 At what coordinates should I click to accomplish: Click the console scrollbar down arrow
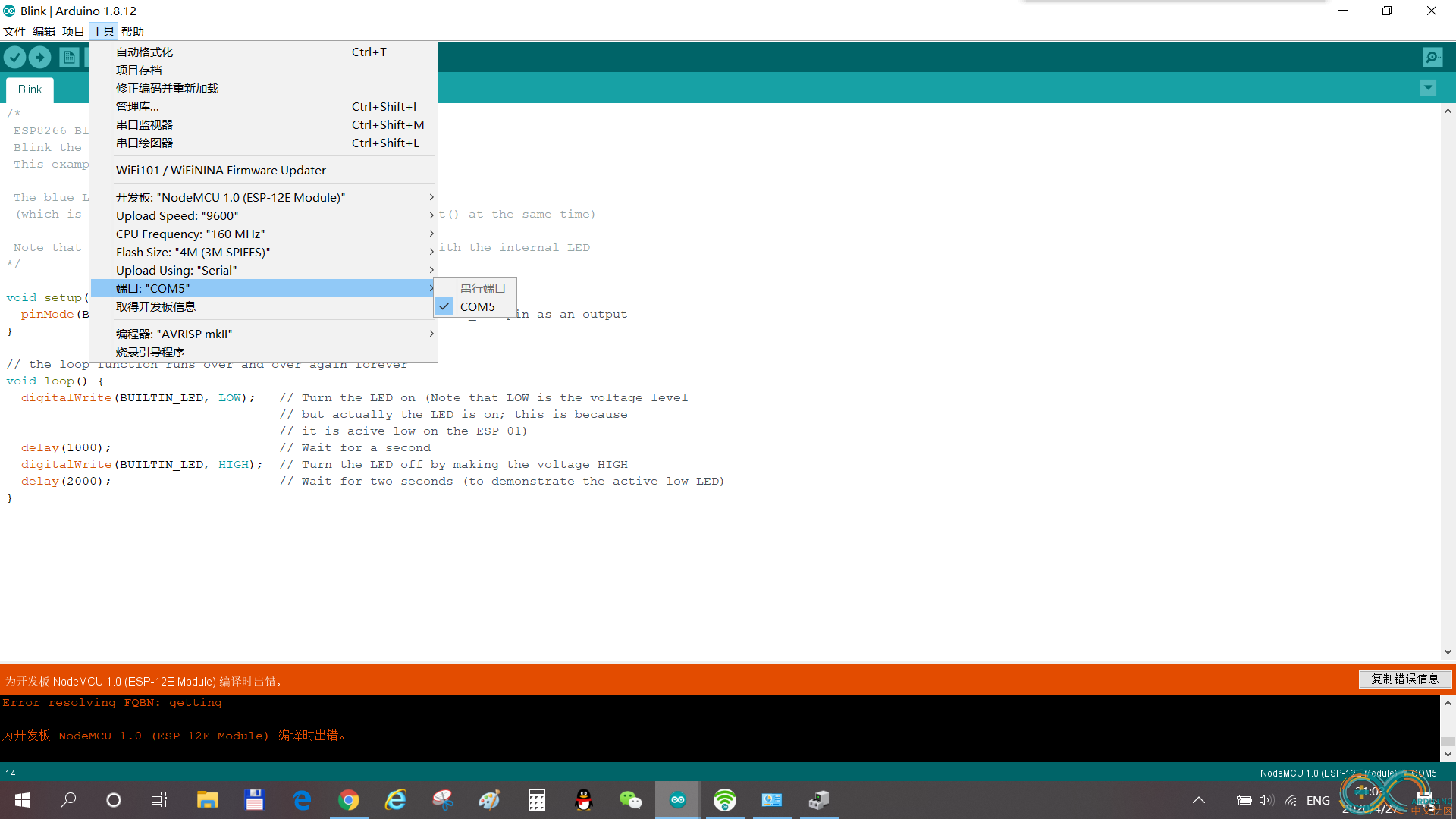1448,754
